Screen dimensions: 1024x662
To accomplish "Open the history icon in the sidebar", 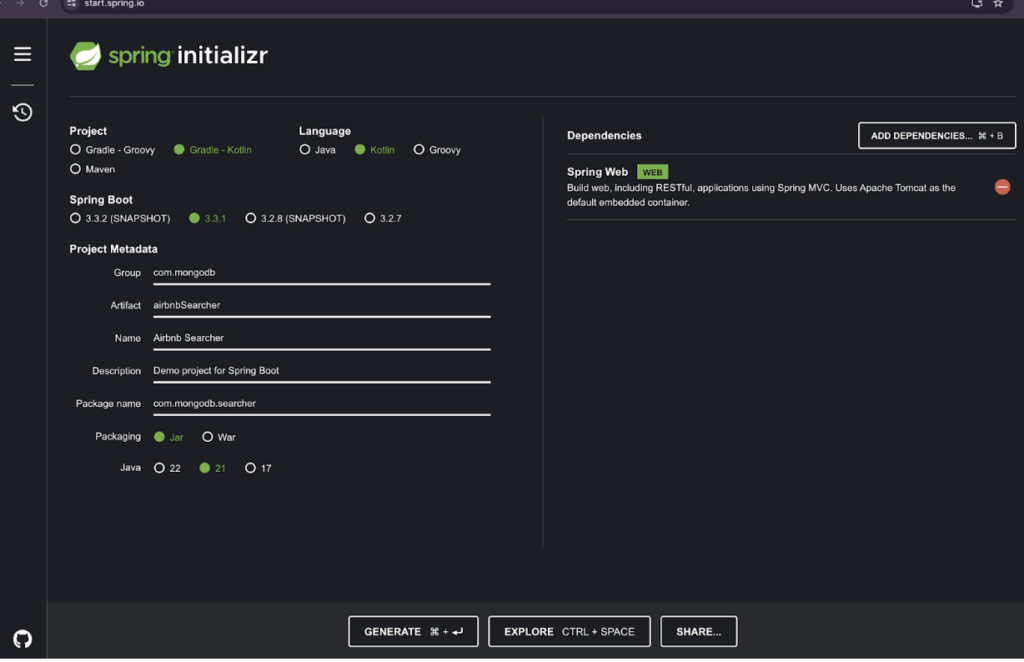I will click(x=22, y=112).
